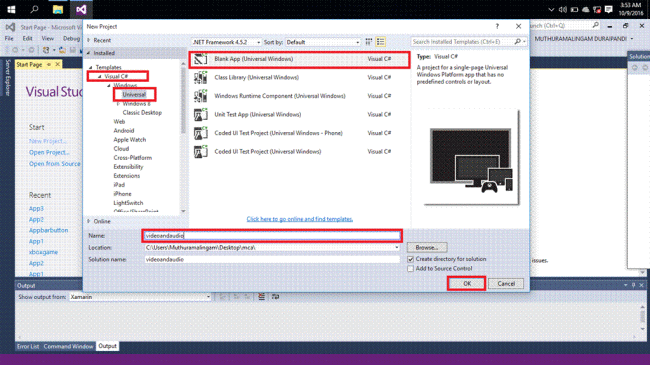
Task: Toggle Word Wrap icon in Output toolbar
Action: 275,297
